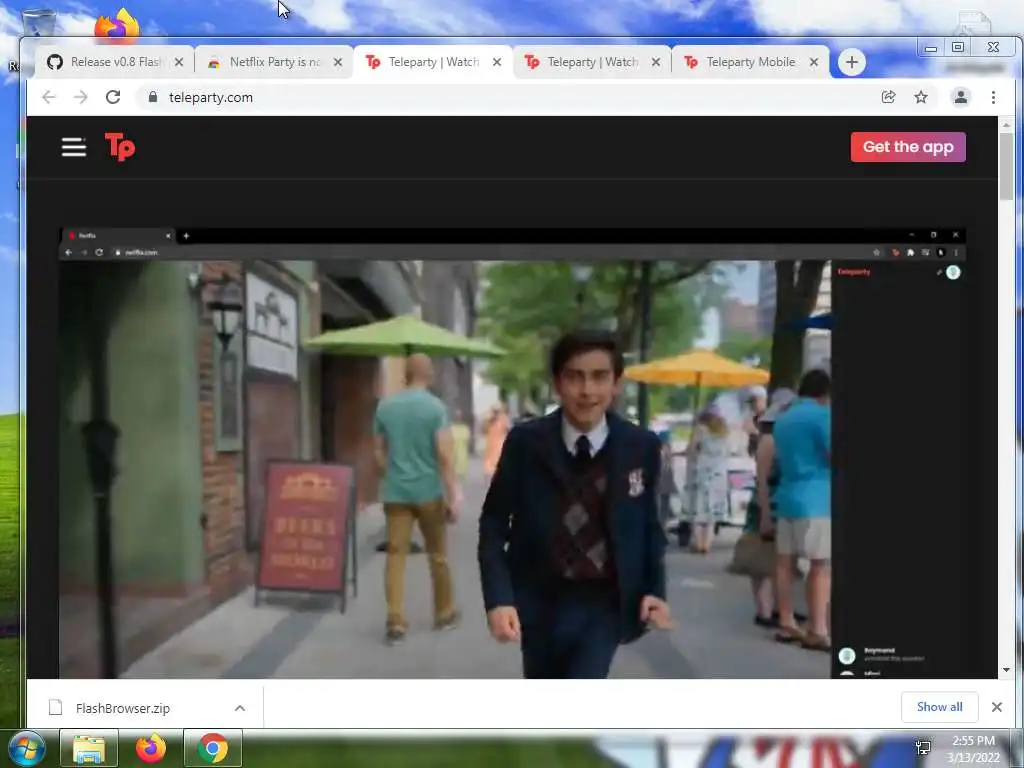Reload the teleparty.com page

(113, 97)
